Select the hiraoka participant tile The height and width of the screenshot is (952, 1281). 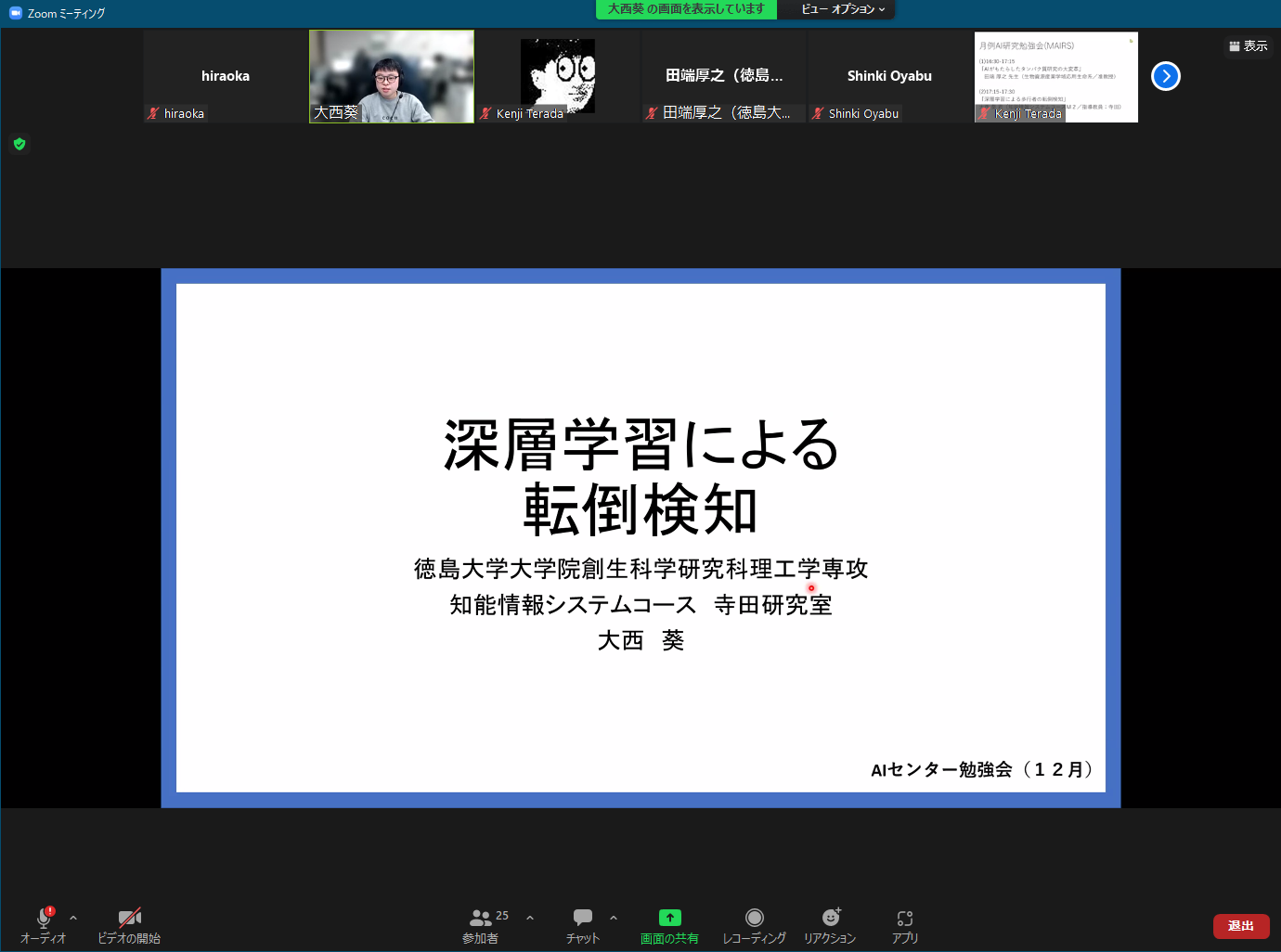point(226,76)
